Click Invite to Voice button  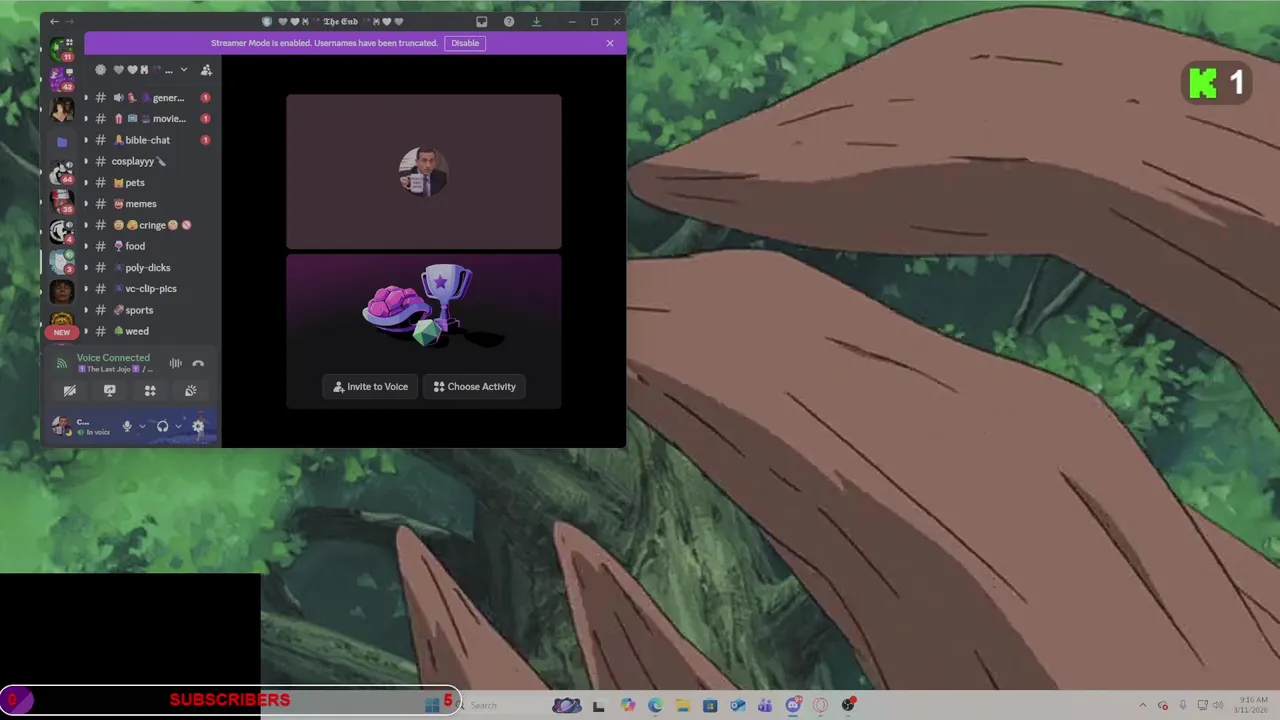point(370,387)
